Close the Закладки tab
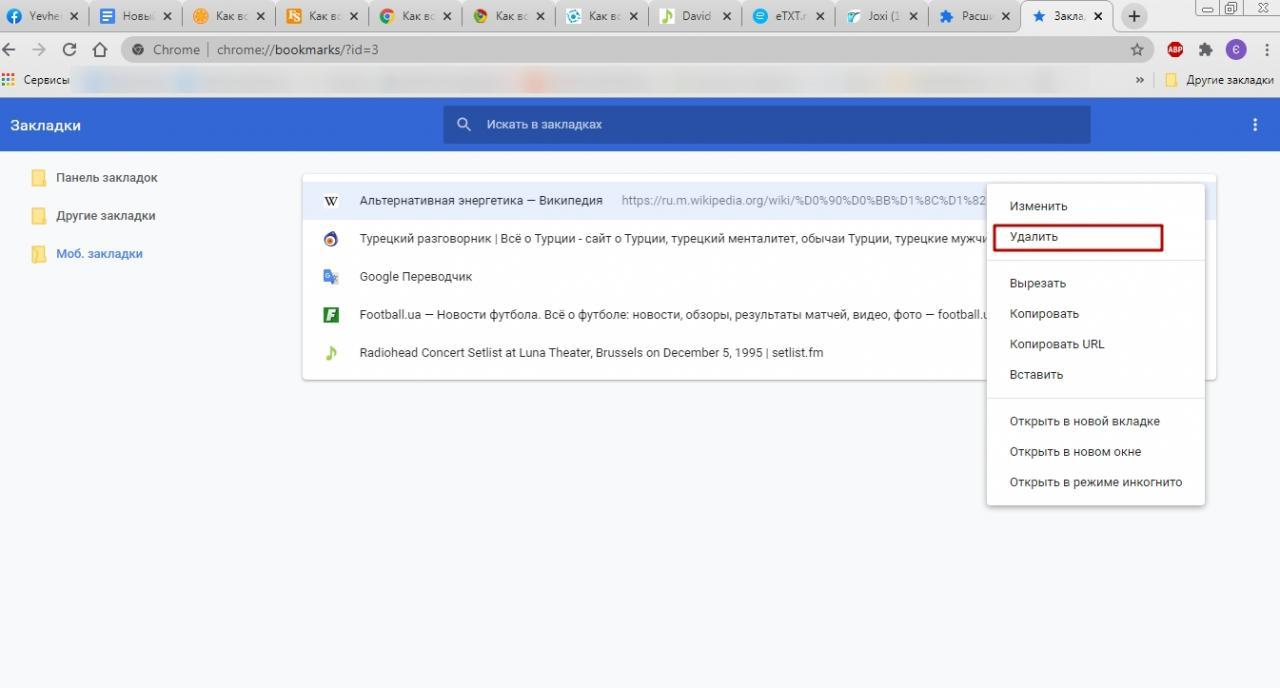Screen dimensions: 1280x688 1100,16
